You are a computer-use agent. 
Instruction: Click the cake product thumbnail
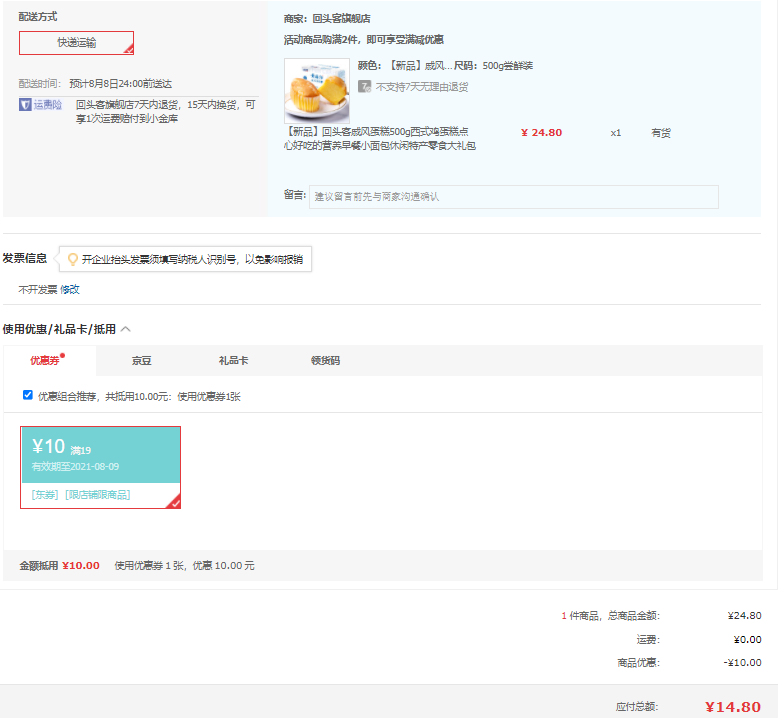click(317, 90)
